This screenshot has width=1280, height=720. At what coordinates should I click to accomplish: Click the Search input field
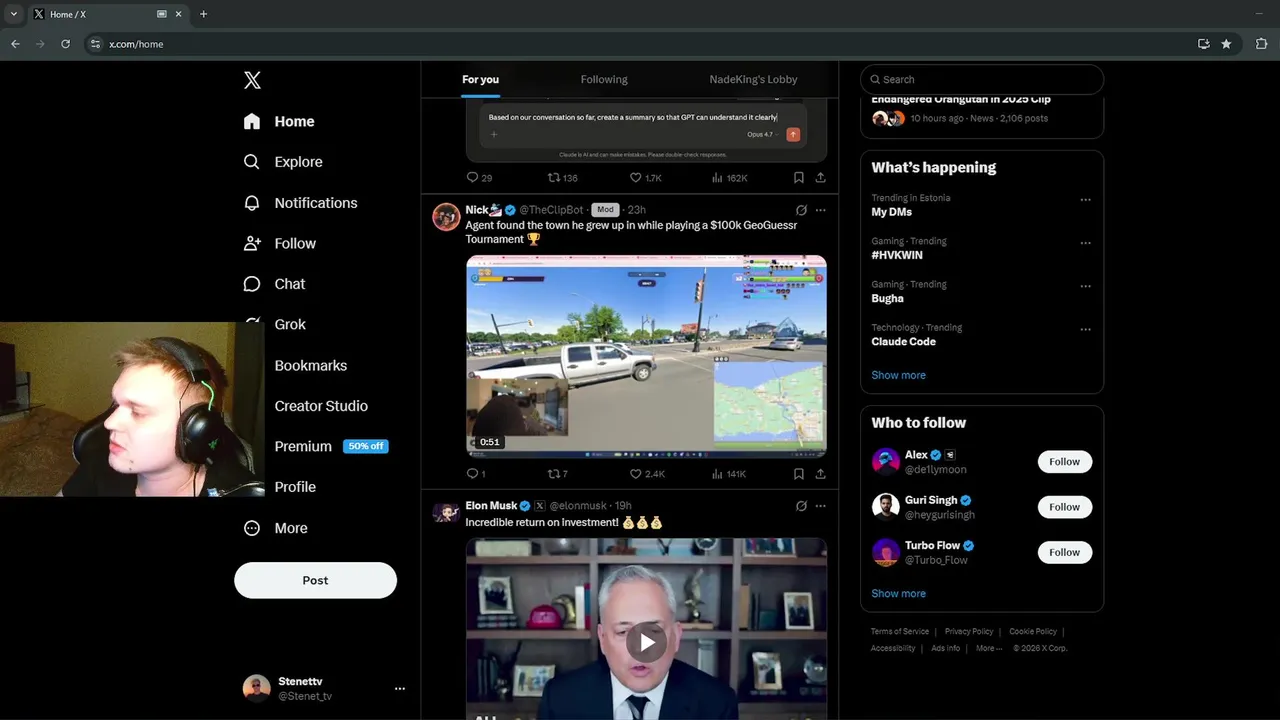(x=982, y=79)
